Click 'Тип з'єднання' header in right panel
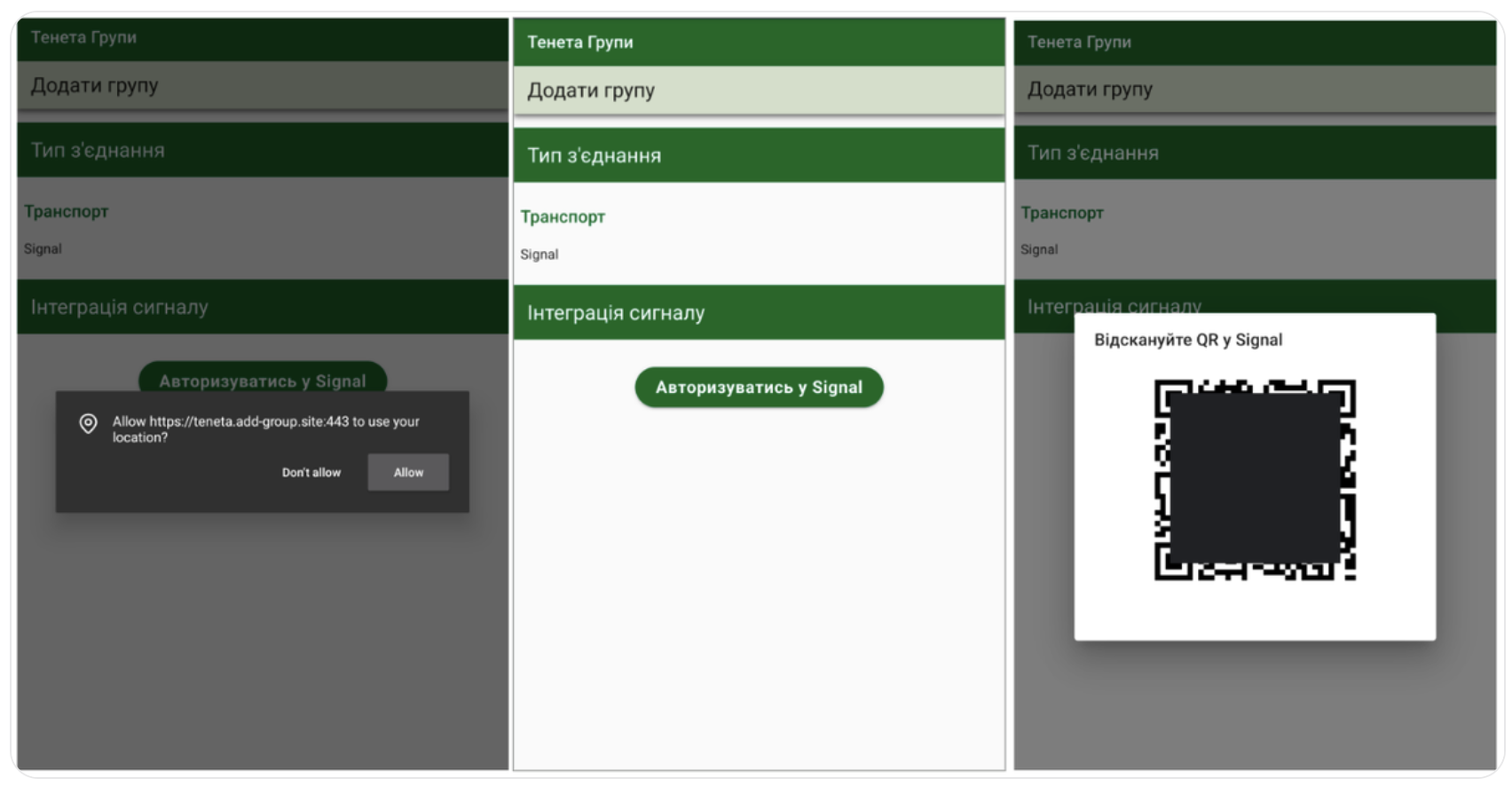Viewport: 1512px width, 786px height. 1255,153
